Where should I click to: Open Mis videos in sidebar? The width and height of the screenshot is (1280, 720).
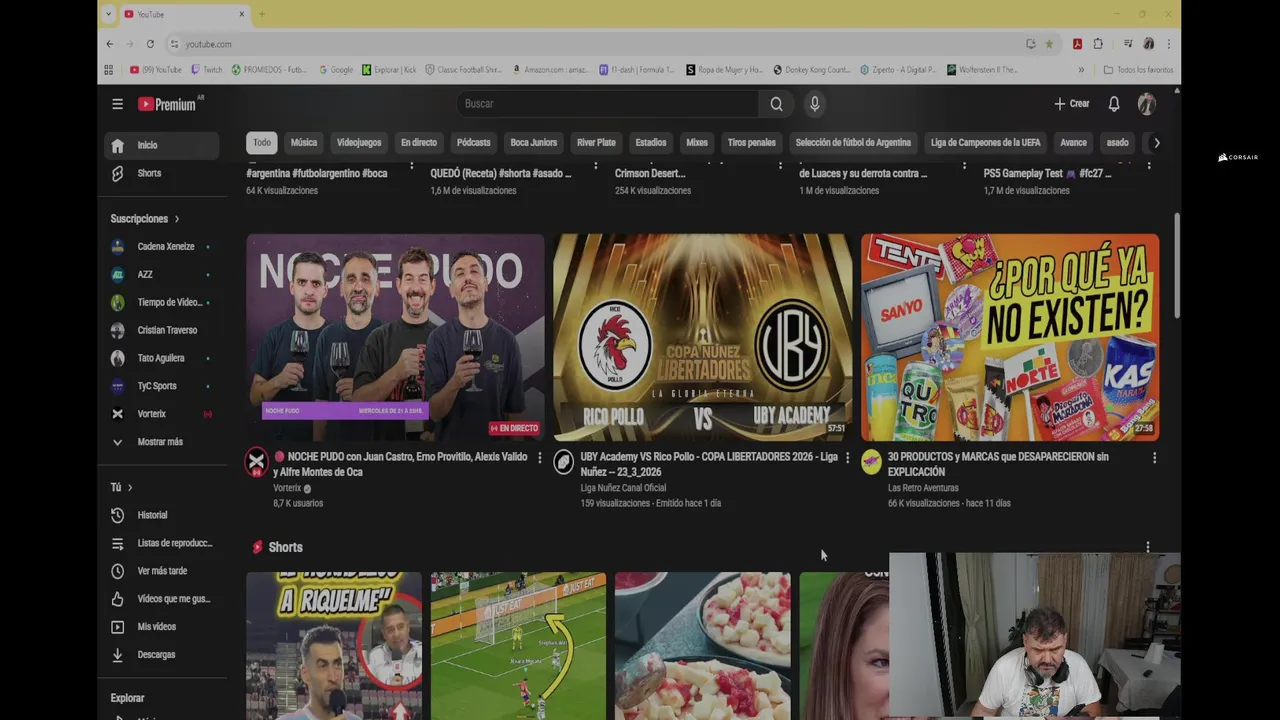(x=163, y=627)
